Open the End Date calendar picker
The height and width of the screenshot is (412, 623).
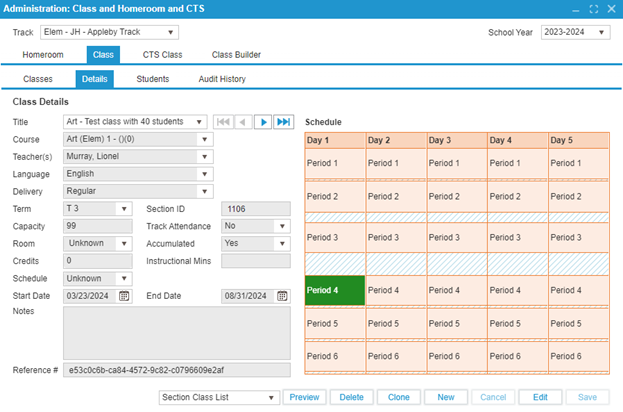(x=282, y=296)
